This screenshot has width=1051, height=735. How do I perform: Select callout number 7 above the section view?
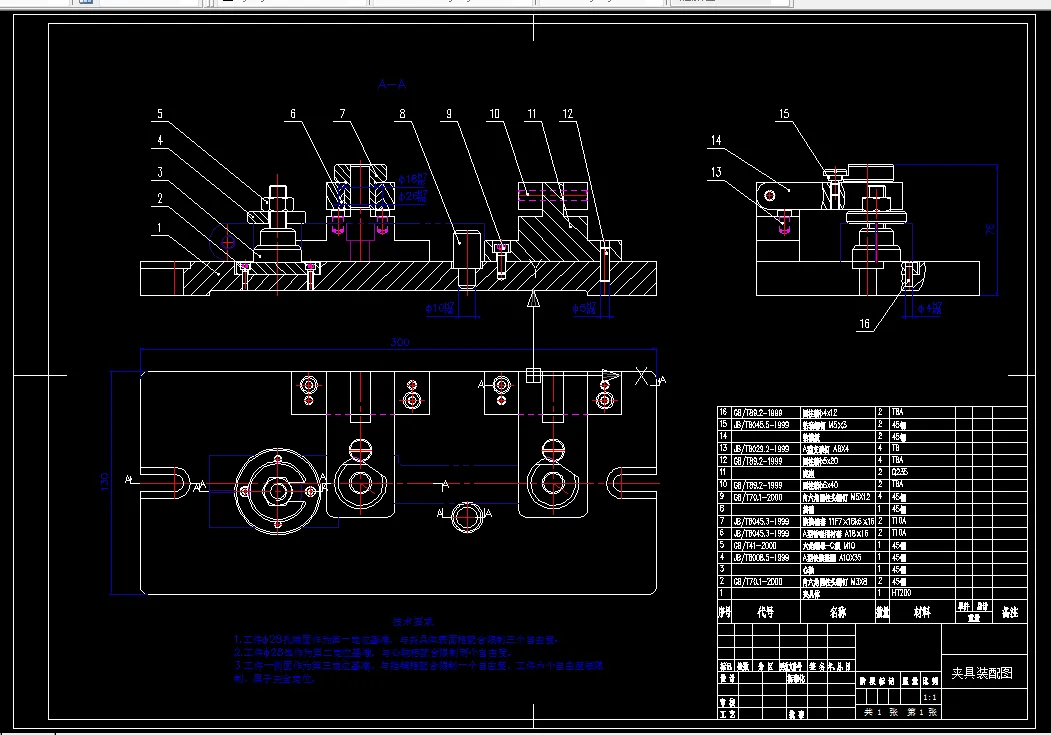[x=343, y=114]
